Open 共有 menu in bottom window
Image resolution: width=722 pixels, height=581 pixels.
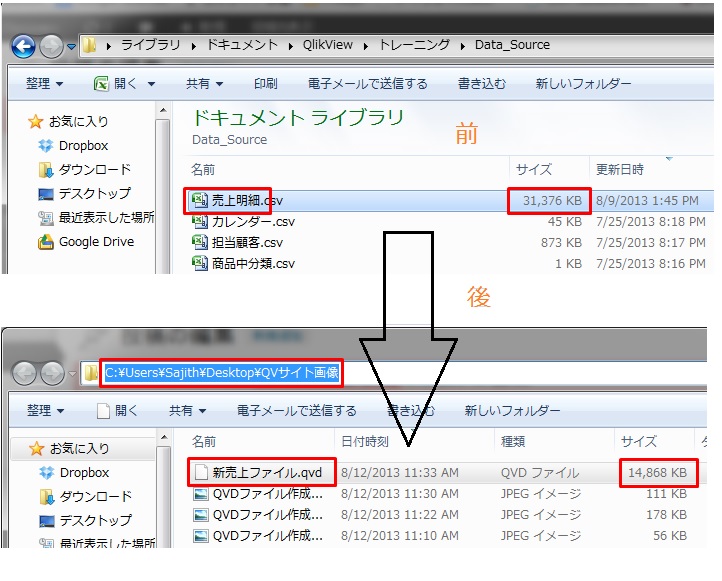click(187, 410)
